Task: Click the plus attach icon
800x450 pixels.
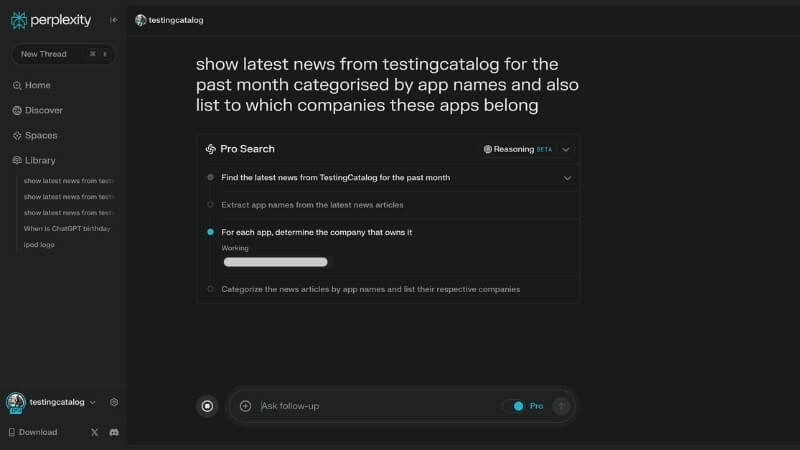Action: [x=245, y=406]
